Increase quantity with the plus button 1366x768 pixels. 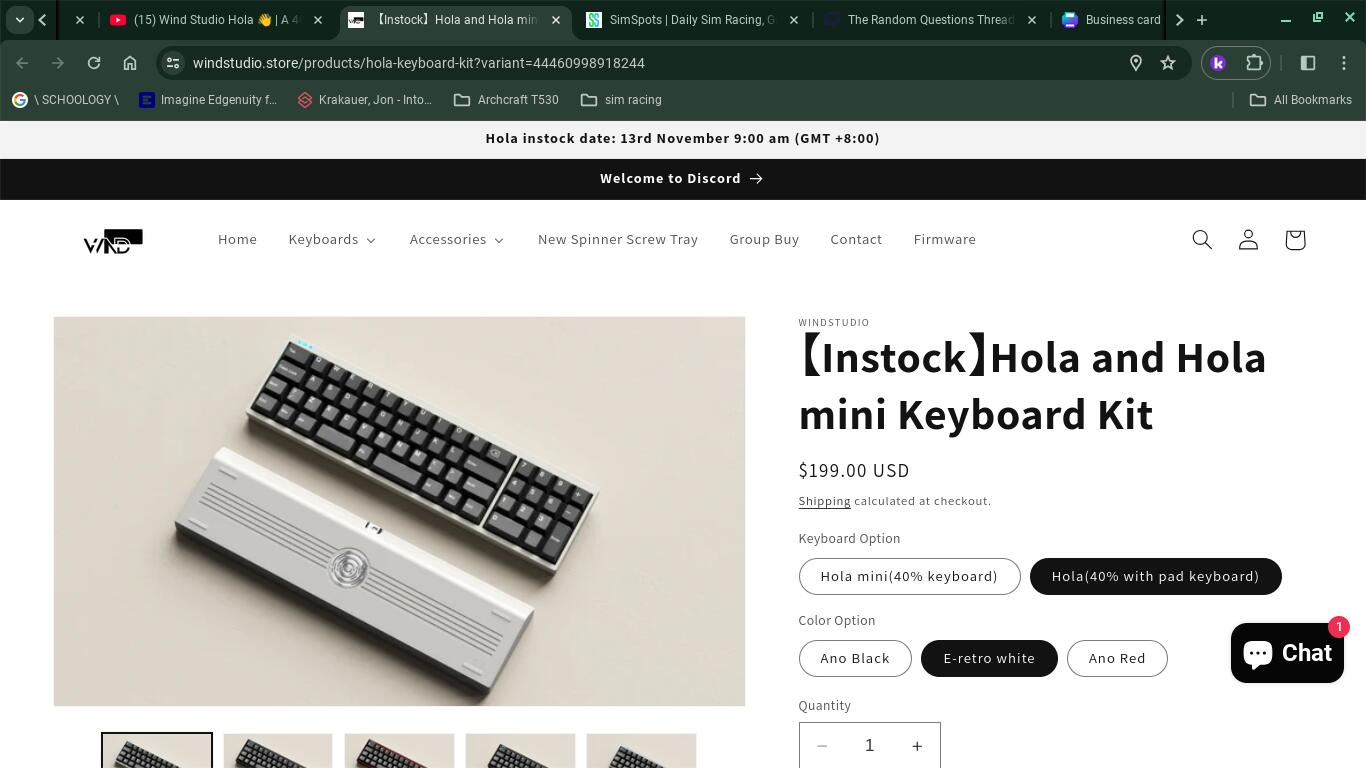click(x=916, y=746)
